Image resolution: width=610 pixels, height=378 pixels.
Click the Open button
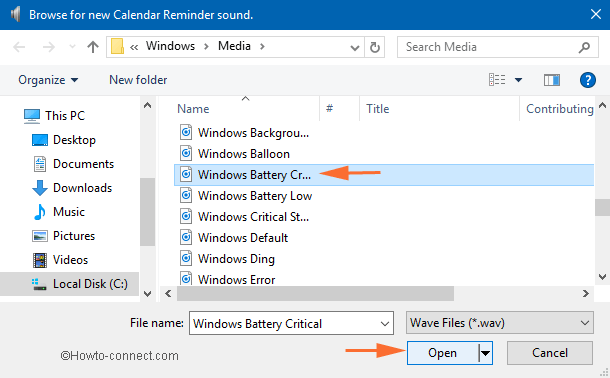pos(442,353)
